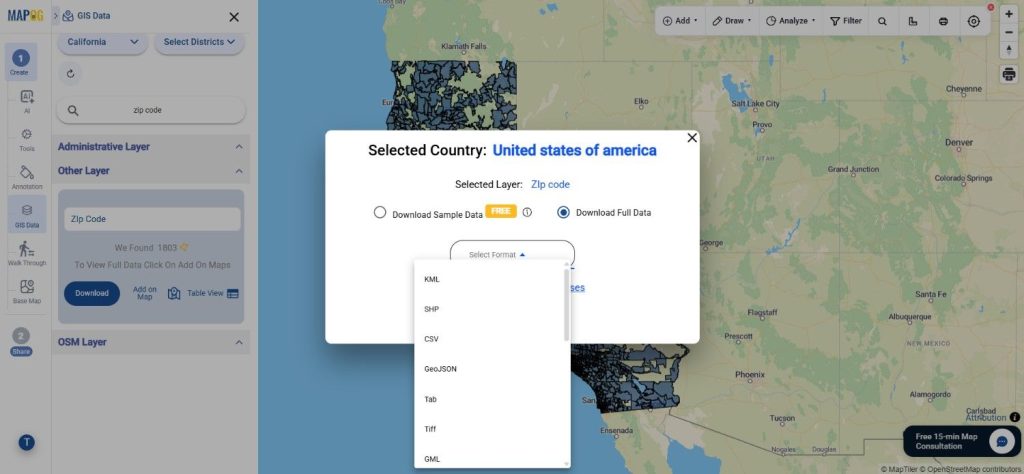The image size is (1024, 474).
Task: Click the search magnifier in layer search
Action: click(x=73, y=111)
